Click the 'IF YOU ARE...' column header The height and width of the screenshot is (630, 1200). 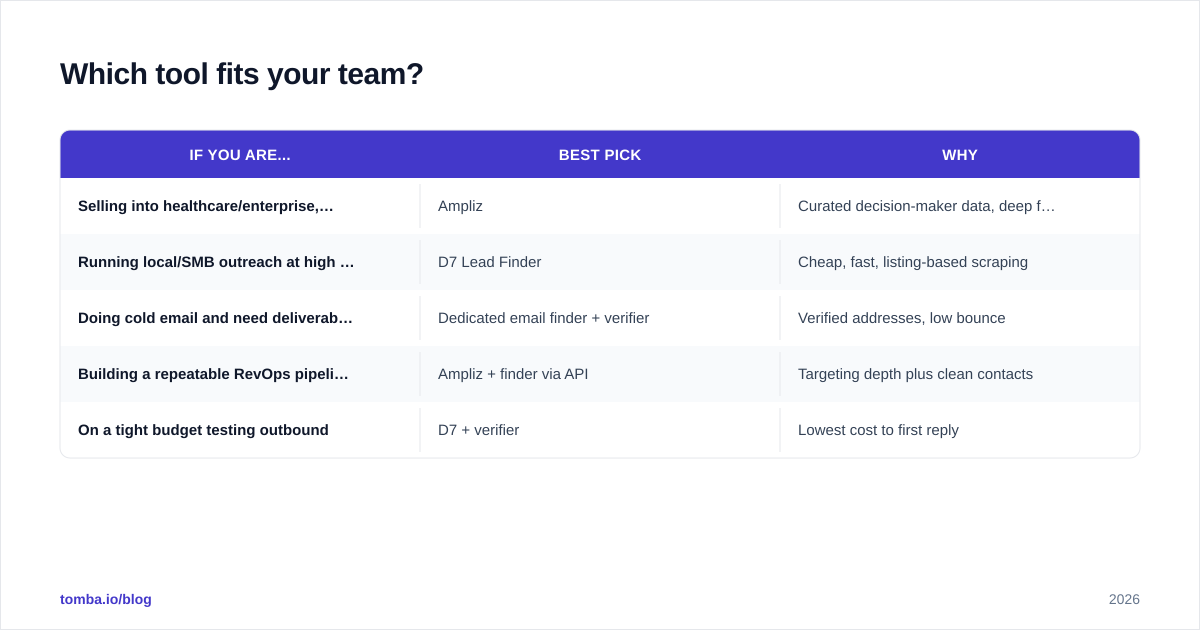[240, 155]
